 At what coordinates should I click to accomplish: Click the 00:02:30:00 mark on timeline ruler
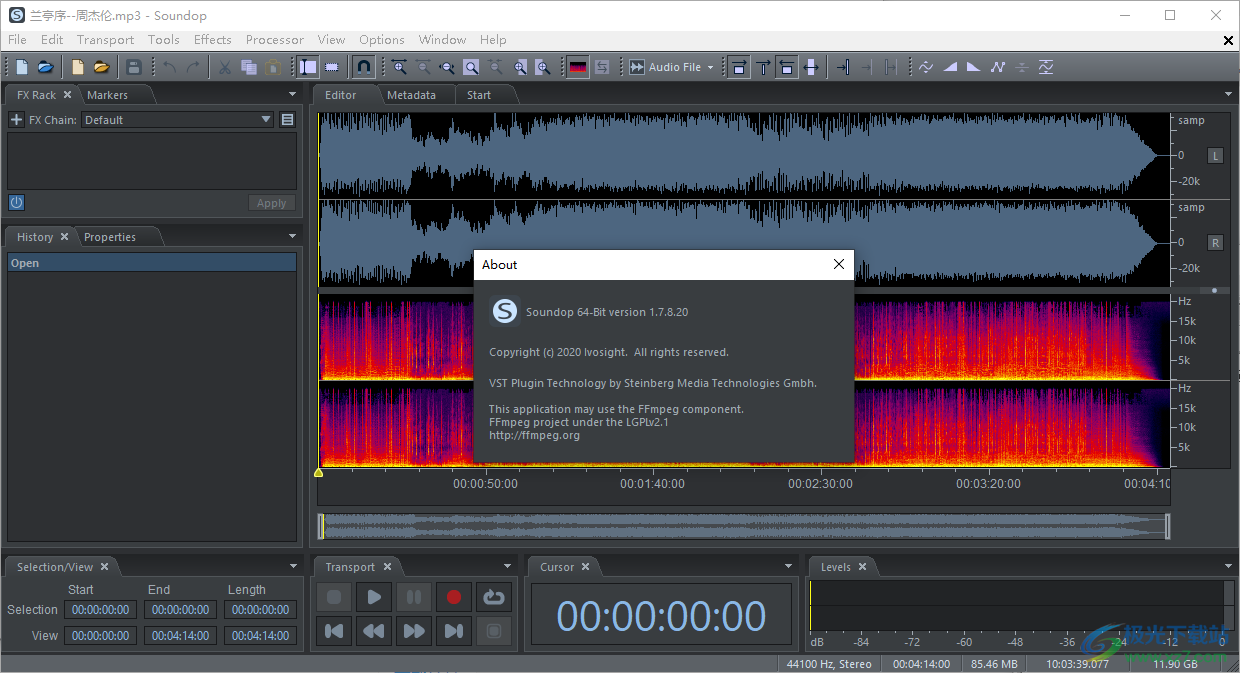click(820, 483)
